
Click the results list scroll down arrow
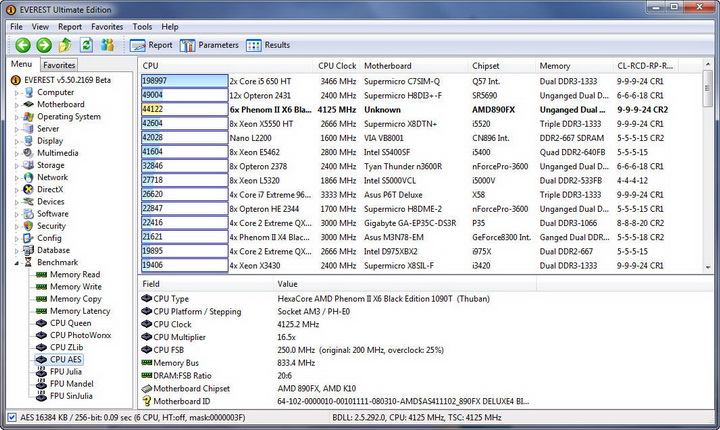point(708,267)
